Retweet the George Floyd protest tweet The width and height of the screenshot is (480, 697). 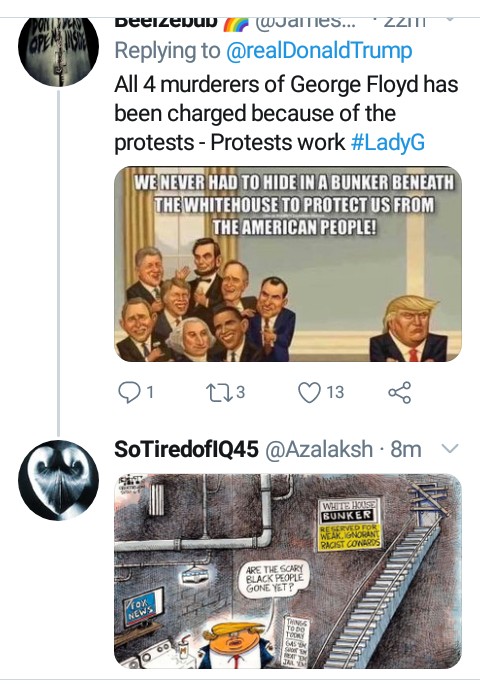[x=218, y=393]
